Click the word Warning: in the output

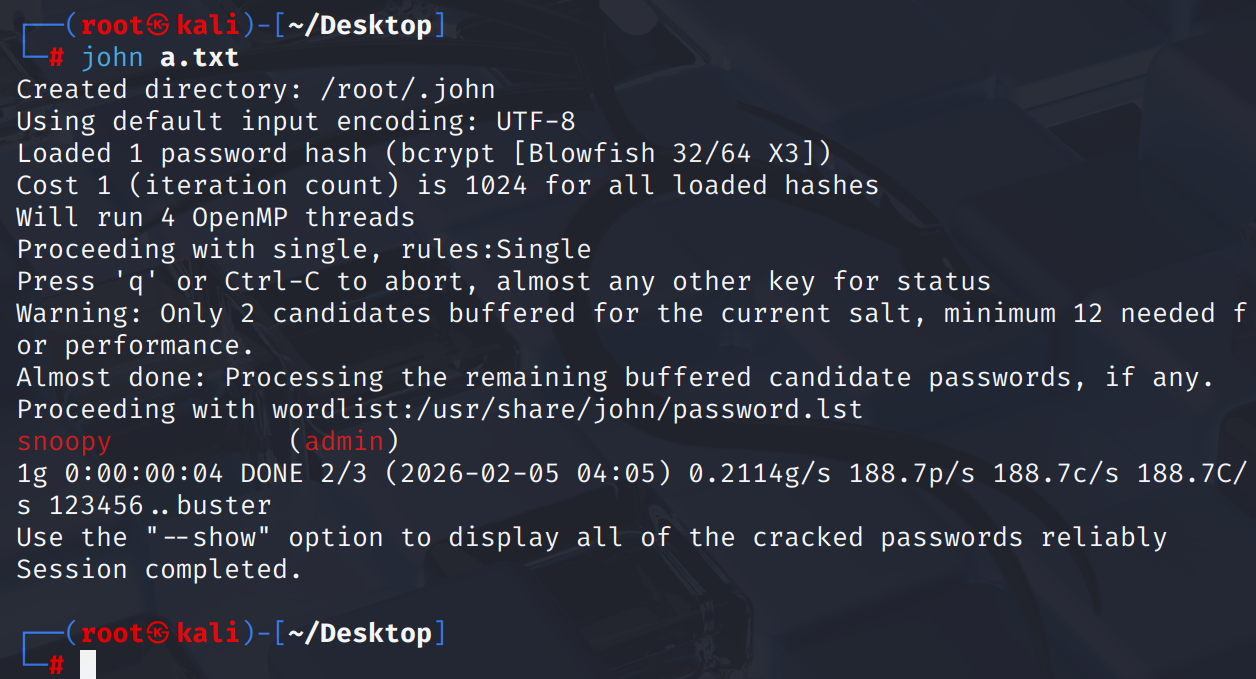point(80,314)
